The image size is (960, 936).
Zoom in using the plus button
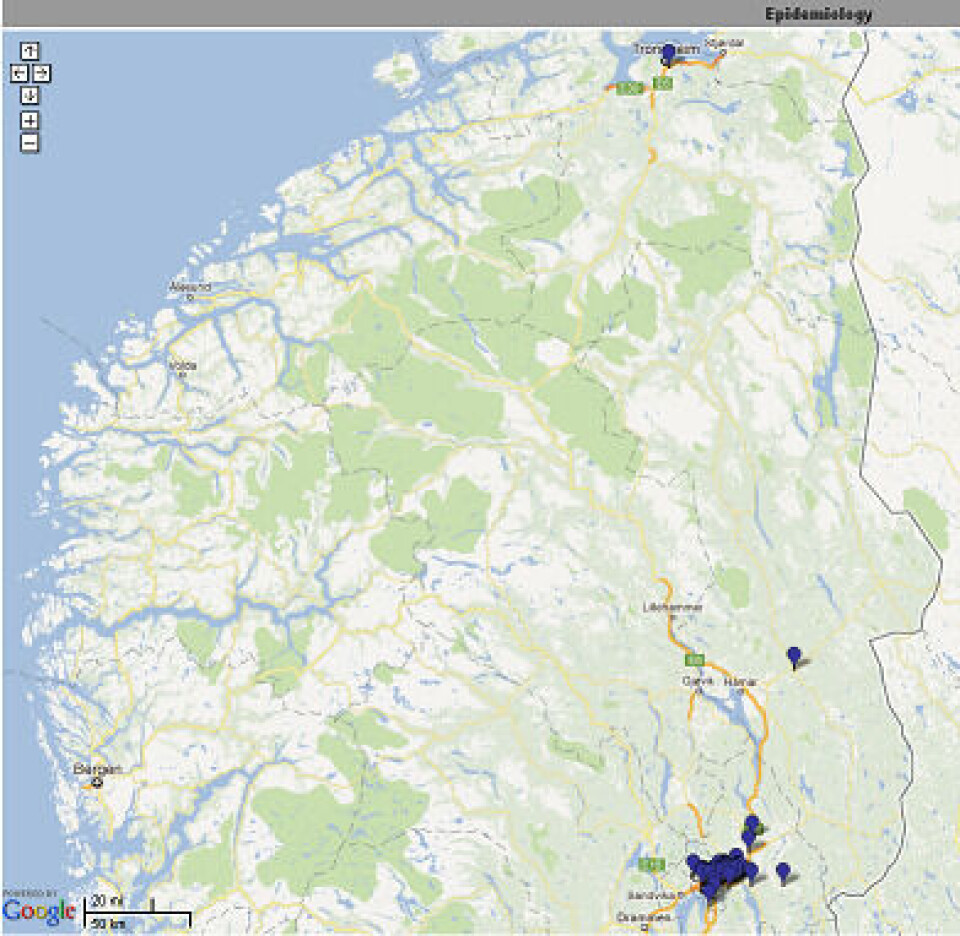(x=30, y=120)
